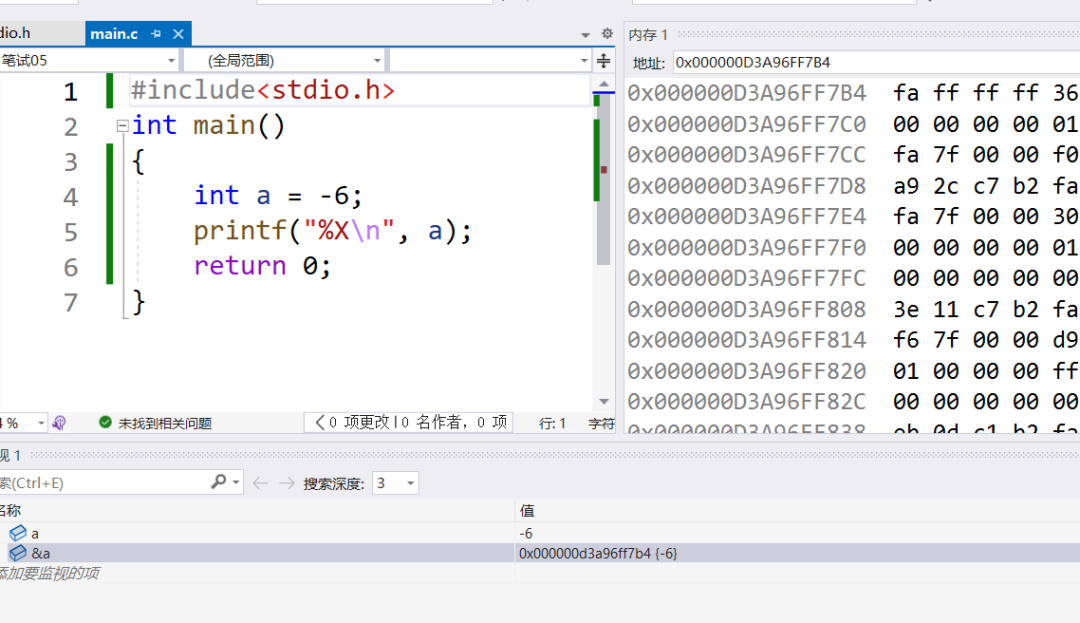This screenshot has height=623, width=1080.
Task: Click line number 7 in gutter
Action: coord(71,302)
